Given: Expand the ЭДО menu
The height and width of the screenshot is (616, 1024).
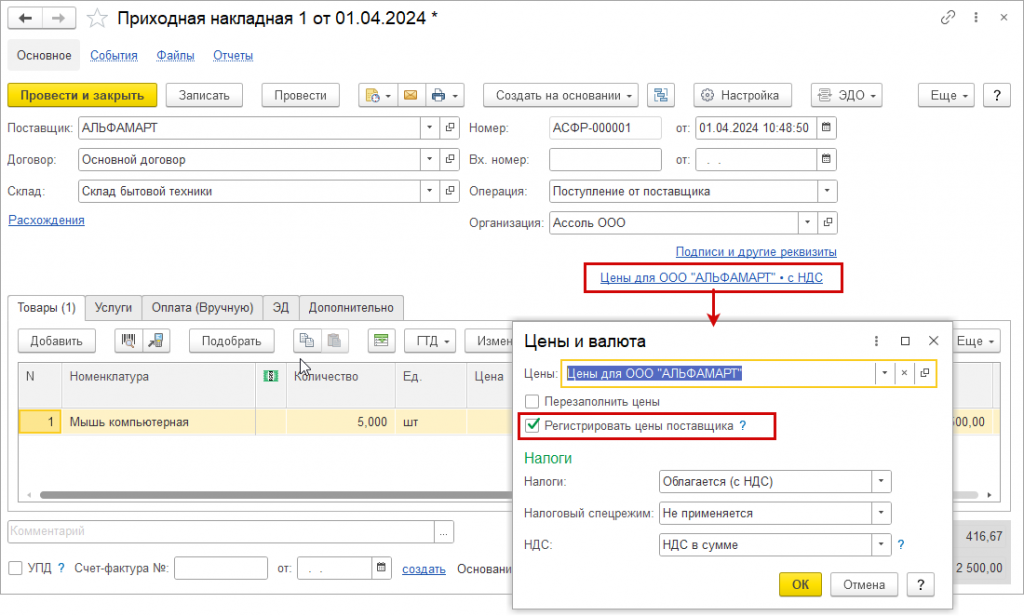Looking at the screenshot, I should click(846, 95).
